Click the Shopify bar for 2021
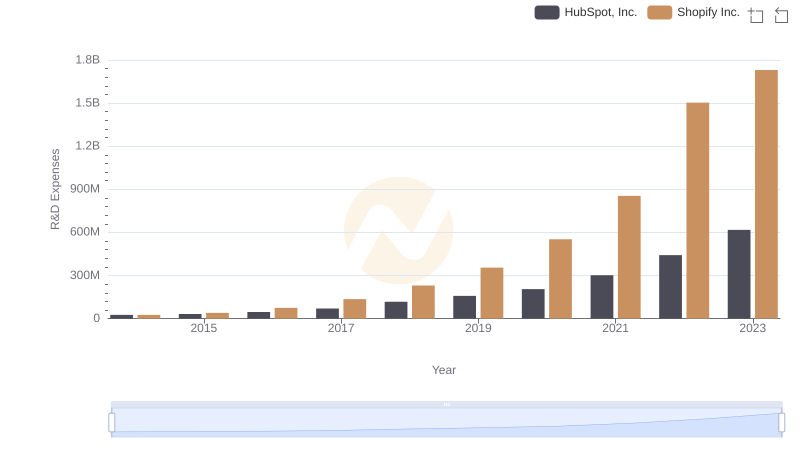This screenshot has width=800, height=461. (x=629, y=257)
